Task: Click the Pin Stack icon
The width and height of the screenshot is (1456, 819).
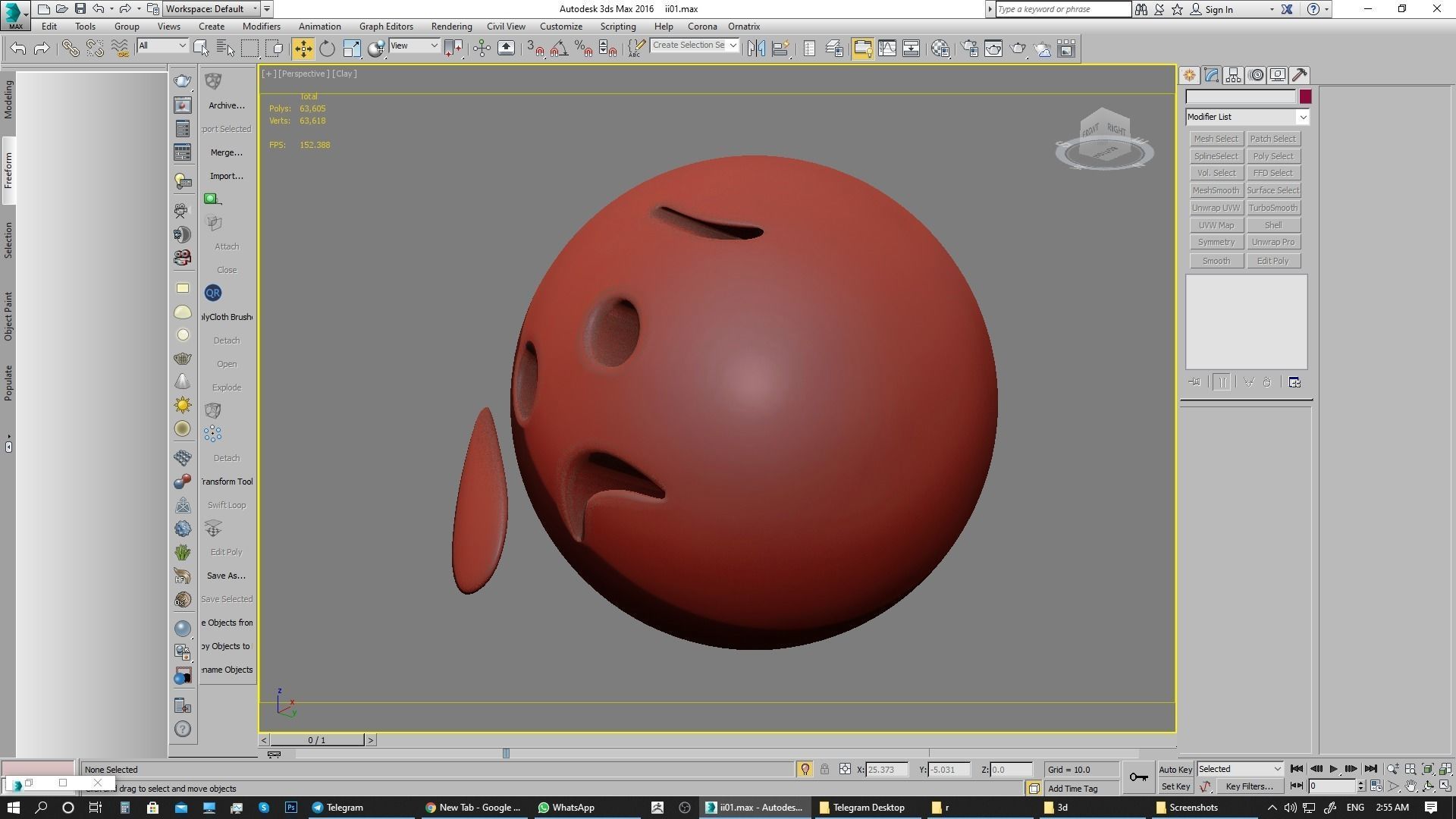Action: pyautogui.click(x=1195, y=382)
